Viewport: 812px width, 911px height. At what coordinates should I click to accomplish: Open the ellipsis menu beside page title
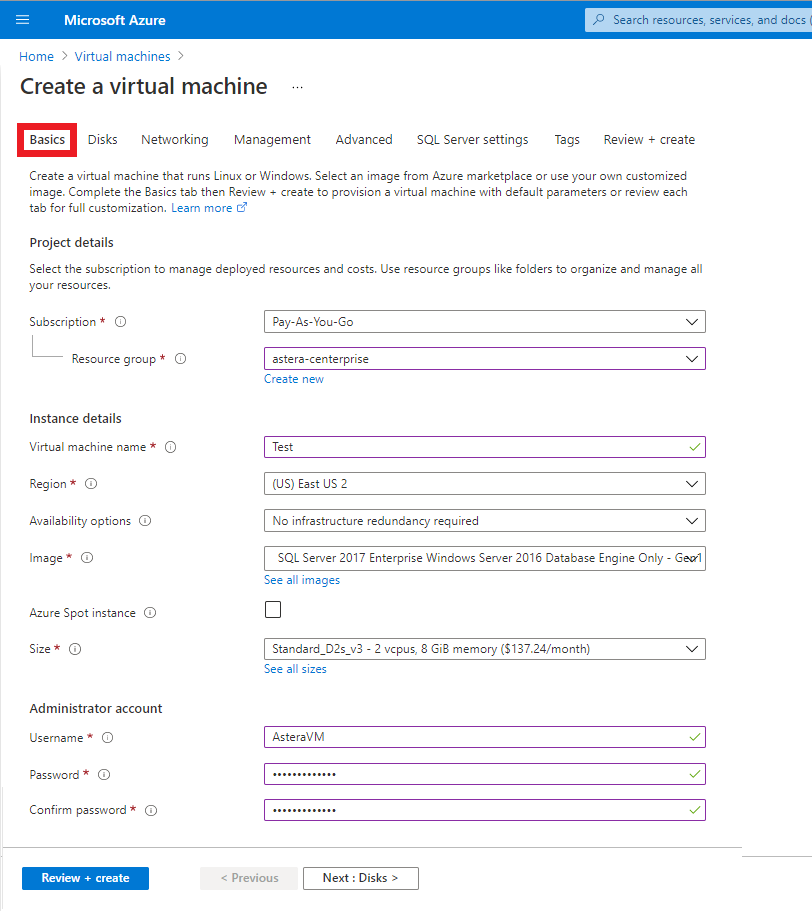pyautogui.click(x=297, y=88)
